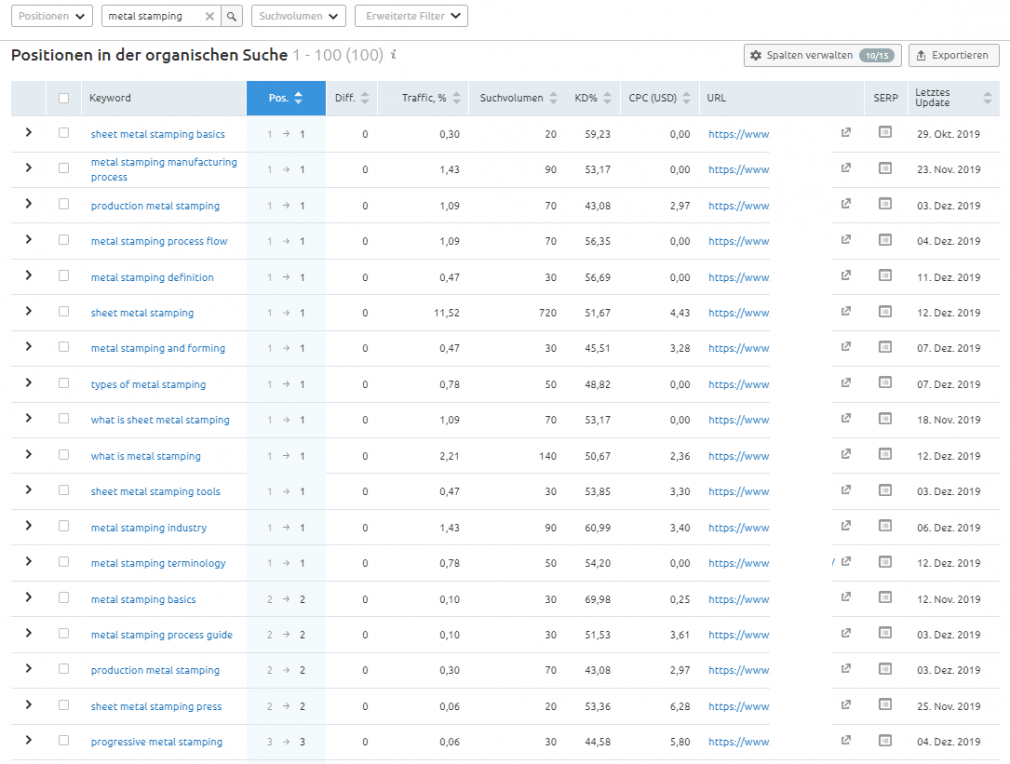1010x764 pixels.
Task: Check the sheet metal stamping row
Action: pos(63,311)
